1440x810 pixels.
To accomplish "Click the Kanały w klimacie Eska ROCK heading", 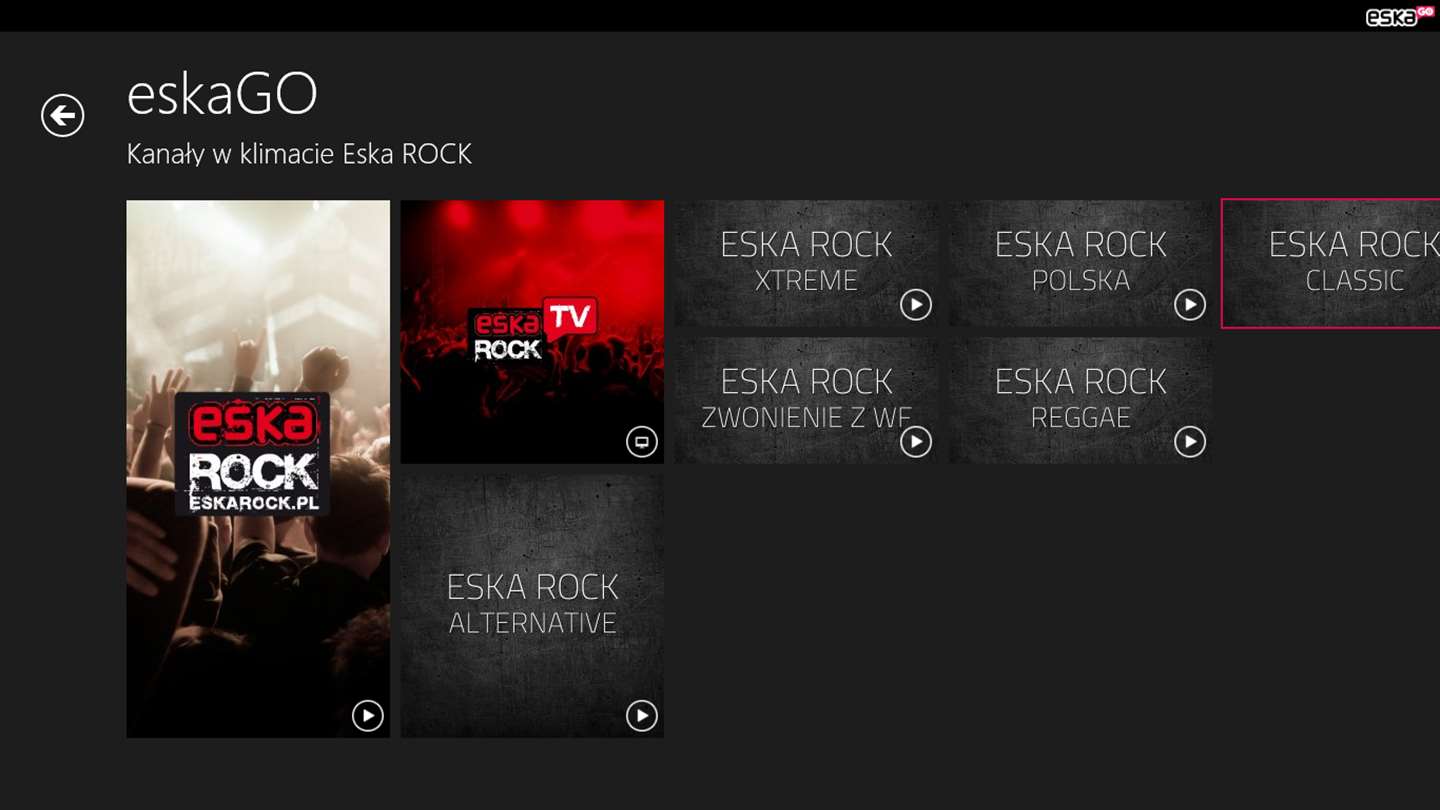I will [x=299, y=154].
